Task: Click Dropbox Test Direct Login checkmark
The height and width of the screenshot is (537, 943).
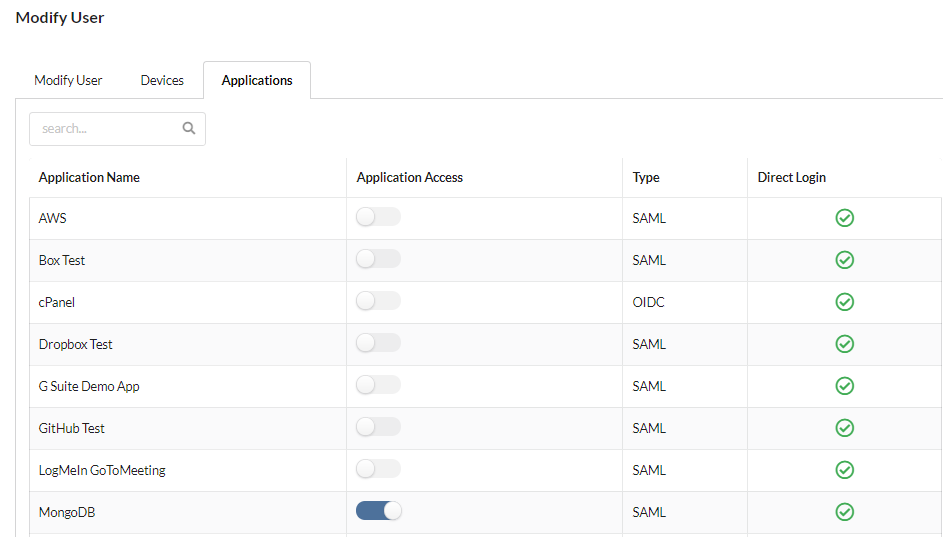Action: click(844, 344)
